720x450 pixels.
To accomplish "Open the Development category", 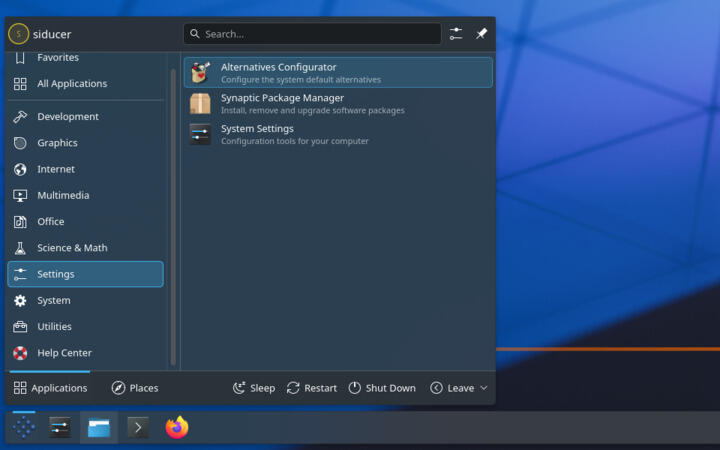I will (85, 117).
